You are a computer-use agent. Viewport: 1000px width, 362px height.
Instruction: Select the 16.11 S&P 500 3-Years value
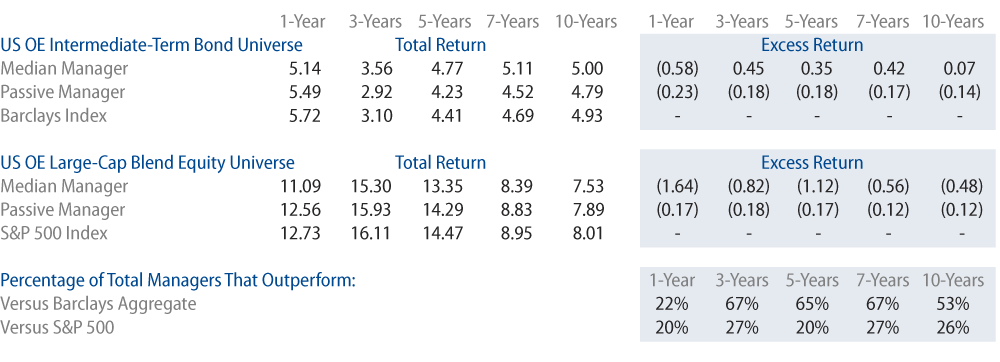tap(371, 233)
